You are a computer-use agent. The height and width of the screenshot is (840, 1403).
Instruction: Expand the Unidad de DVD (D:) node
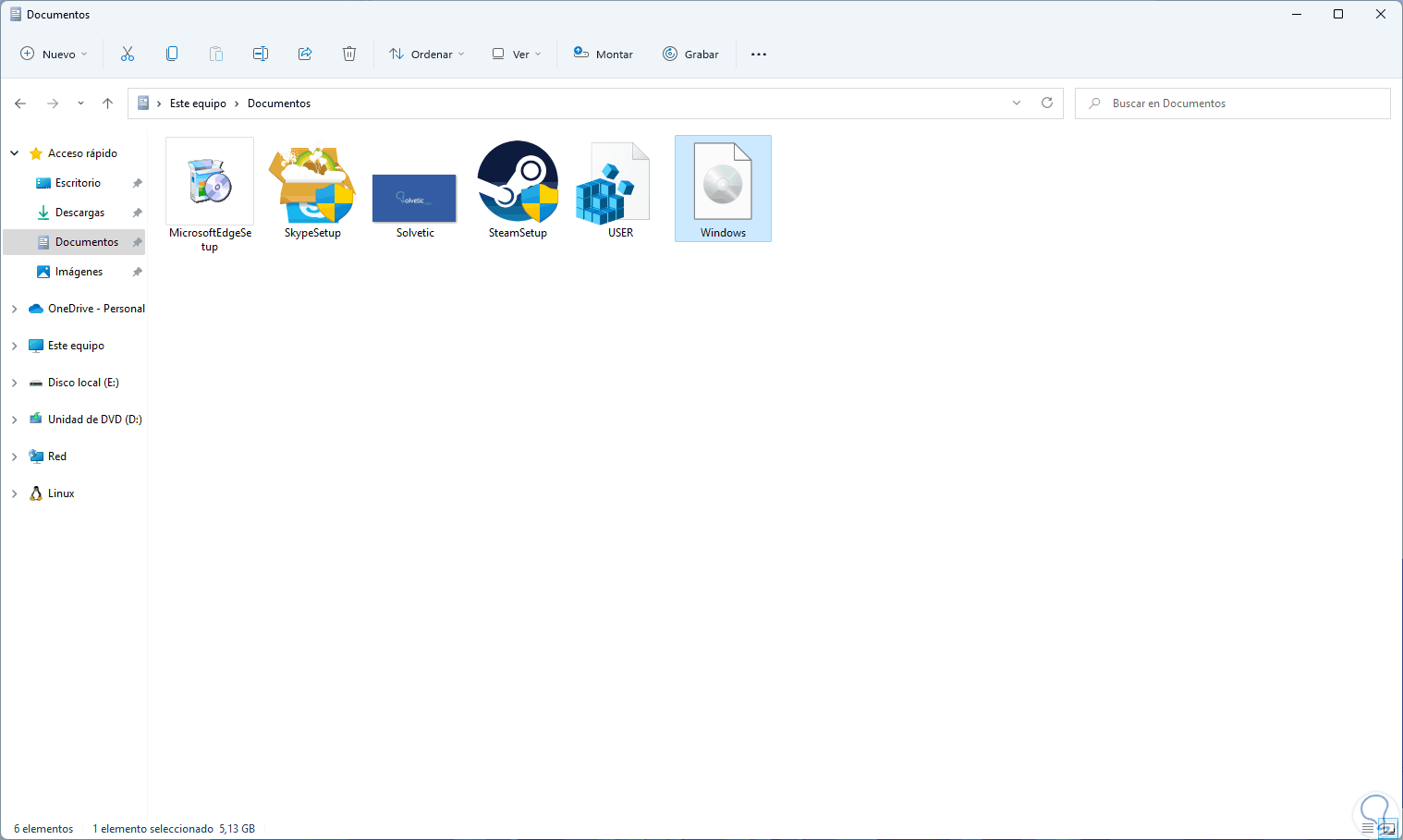[15, 420]
